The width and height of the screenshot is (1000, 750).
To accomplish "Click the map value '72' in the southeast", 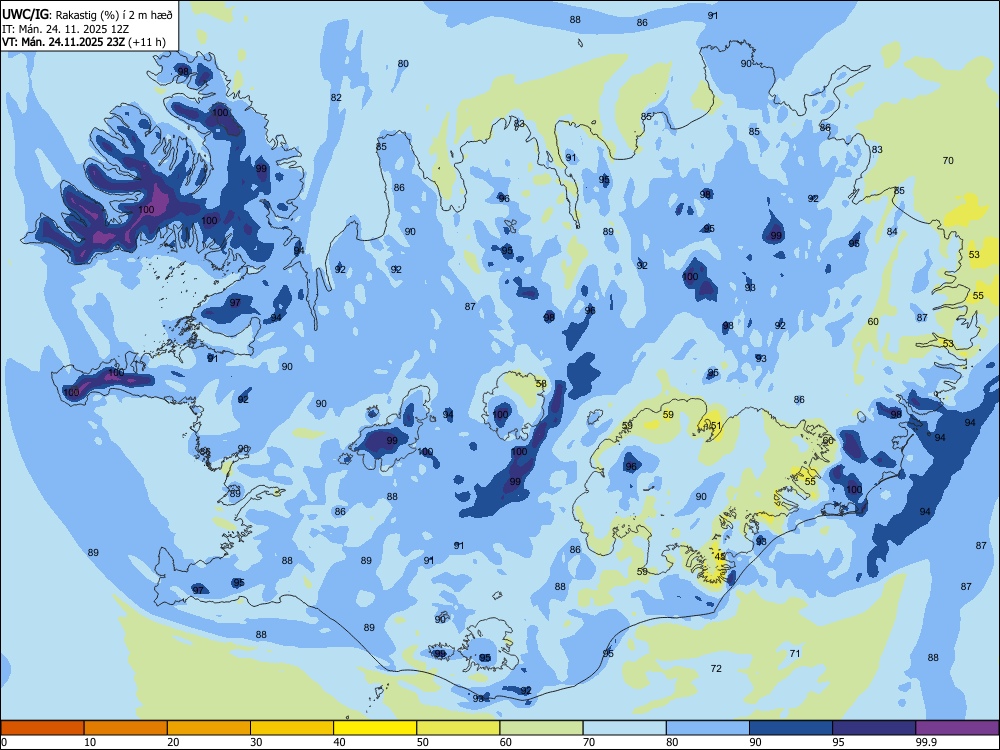I will click(x=716, y=668).
